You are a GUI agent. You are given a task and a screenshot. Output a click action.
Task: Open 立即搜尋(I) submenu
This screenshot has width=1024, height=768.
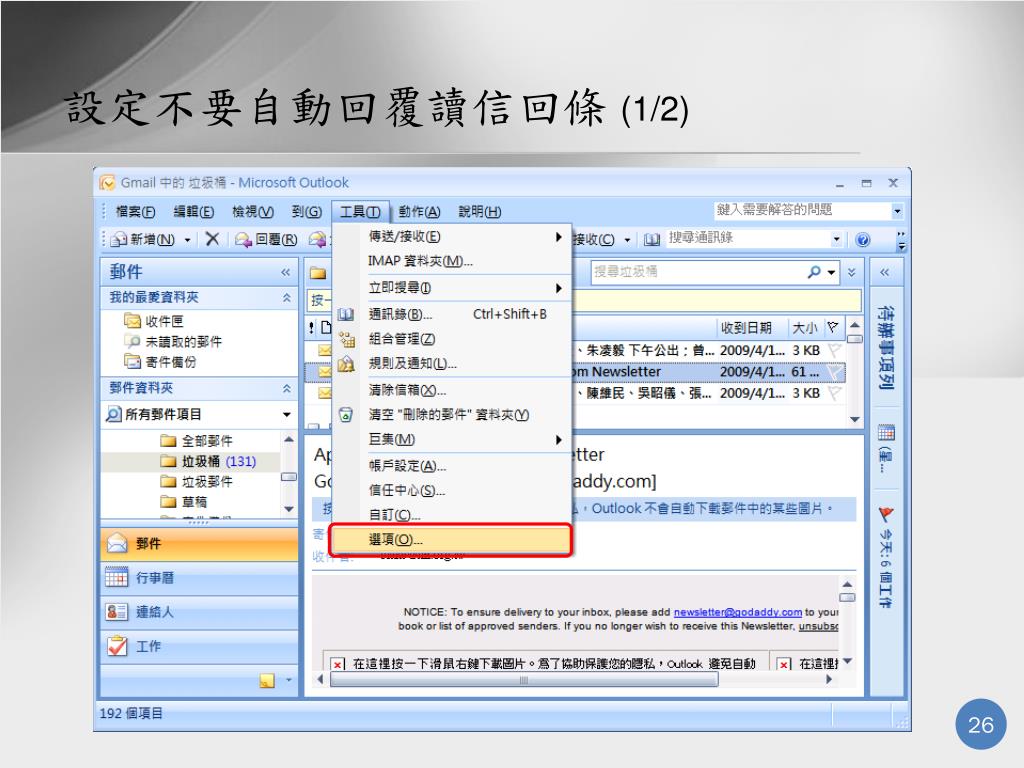(451, 288)
